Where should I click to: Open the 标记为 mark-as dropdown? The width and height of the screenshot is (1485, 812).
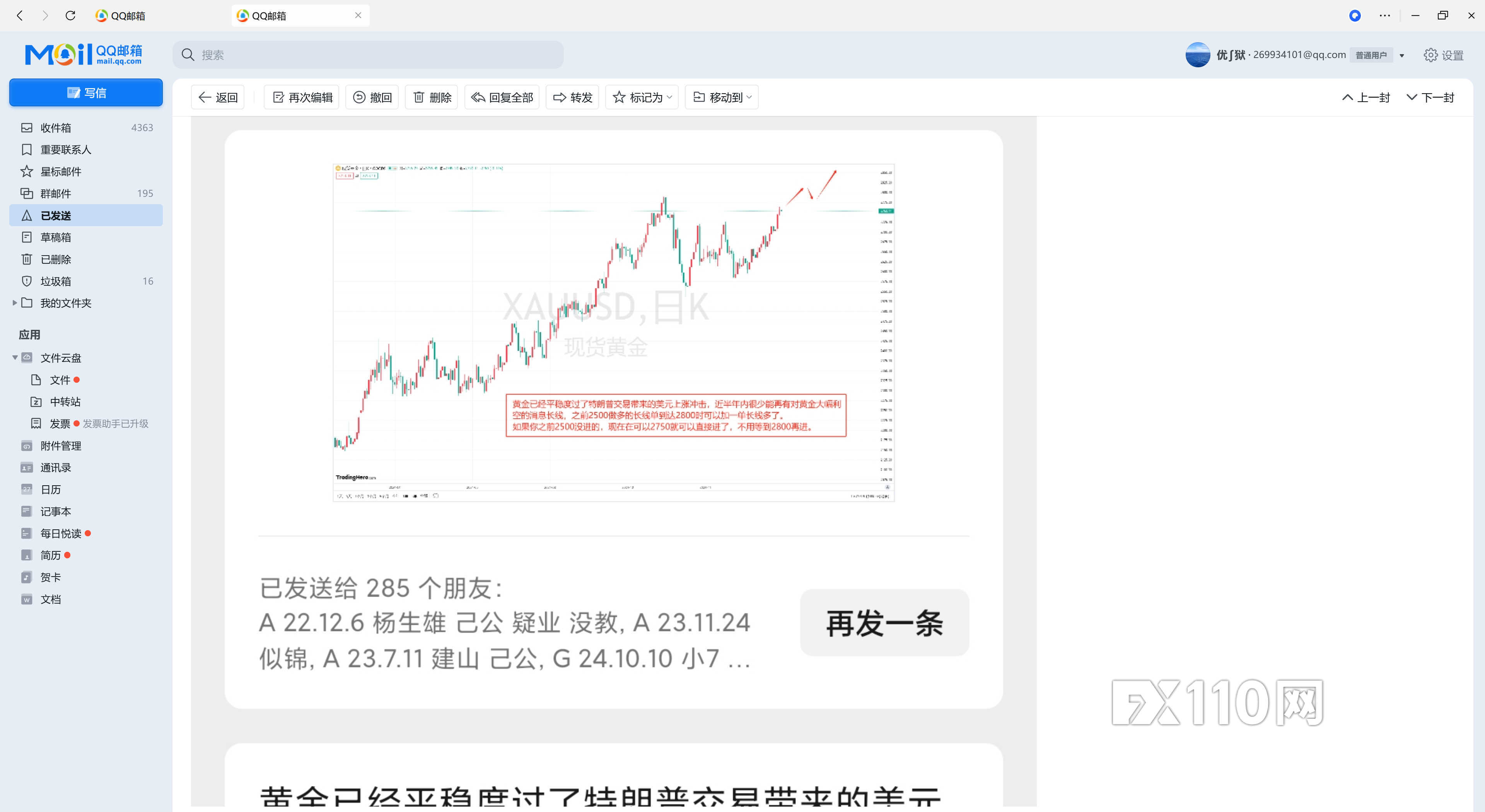642,97
